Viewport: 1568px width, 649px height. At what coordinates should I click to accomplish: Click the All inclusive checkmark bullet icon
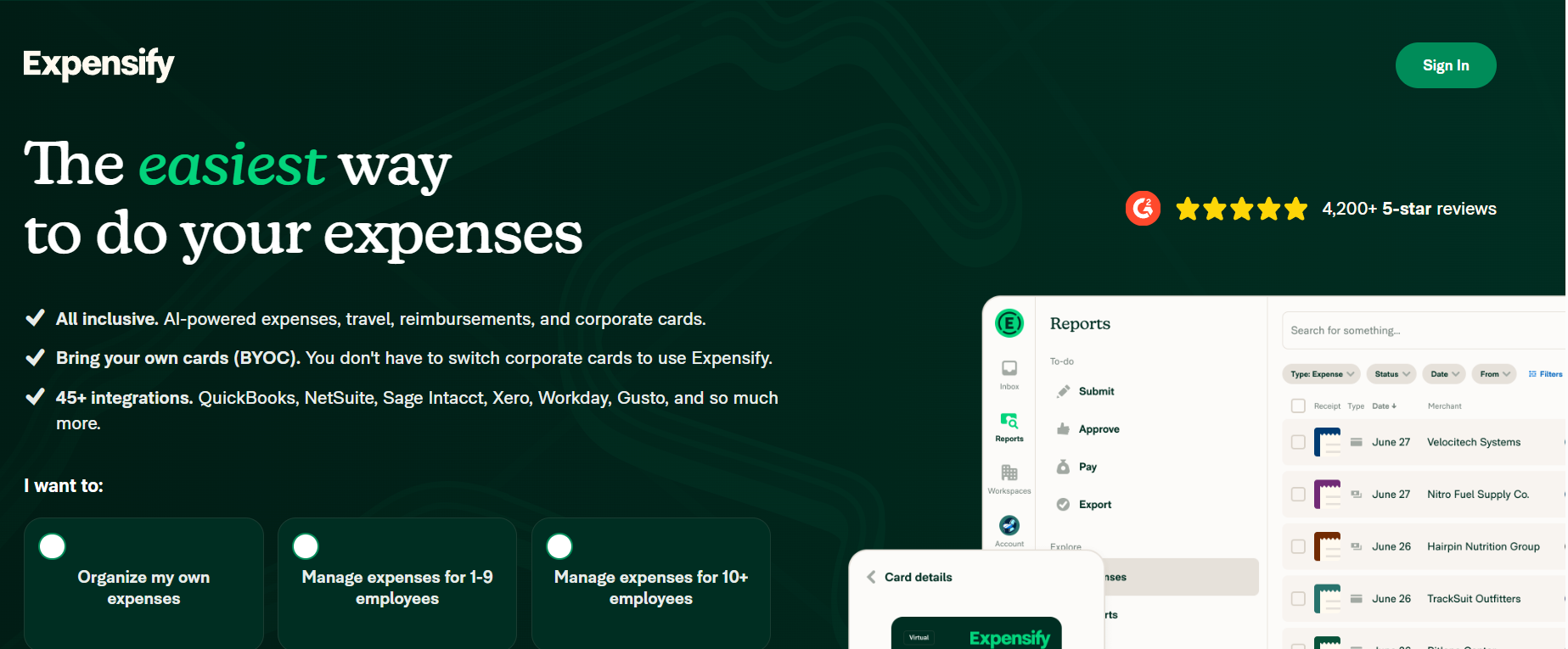coord(35,319)
